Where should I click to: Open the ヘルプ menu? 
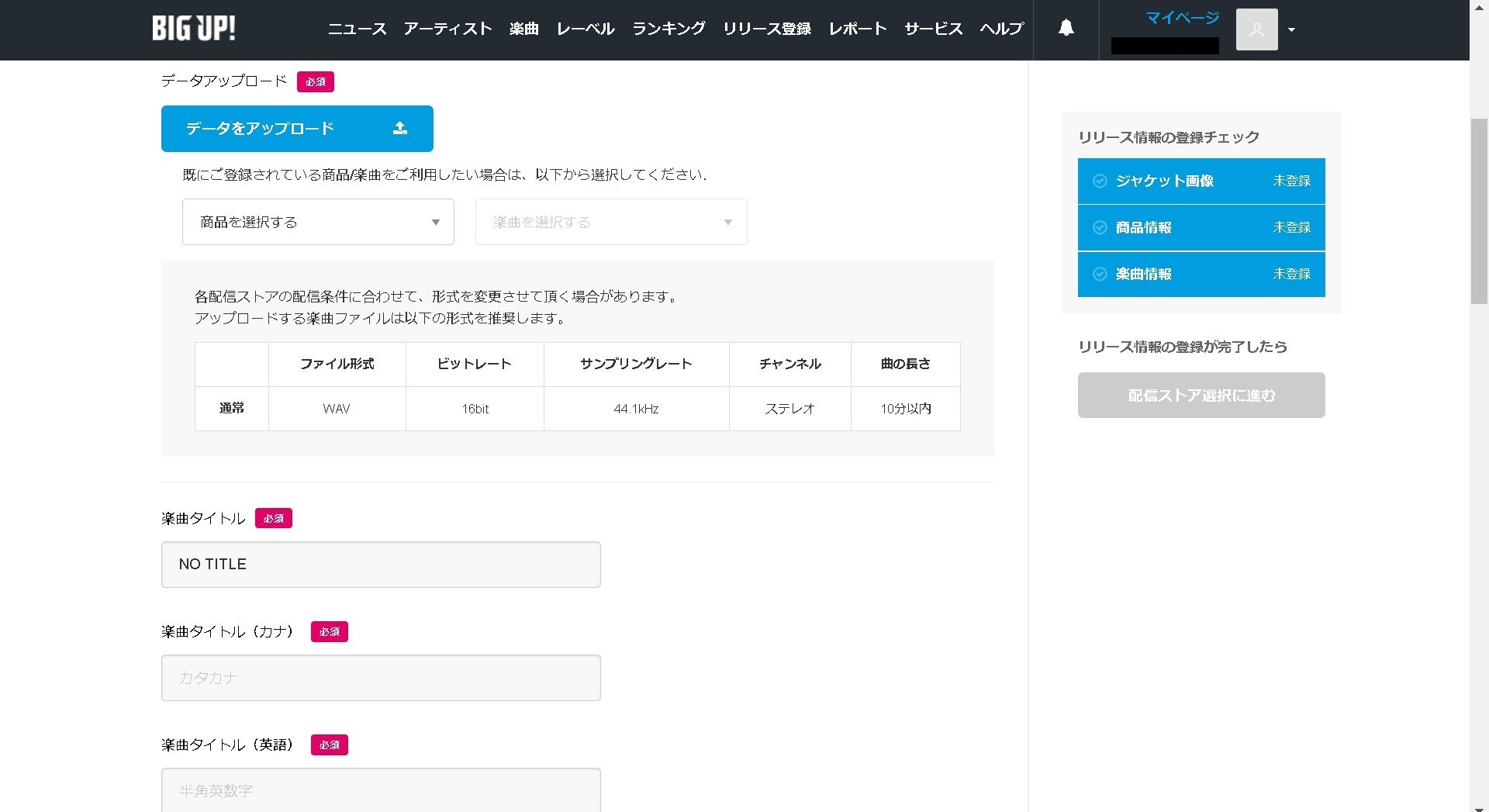click(1002, 29)
